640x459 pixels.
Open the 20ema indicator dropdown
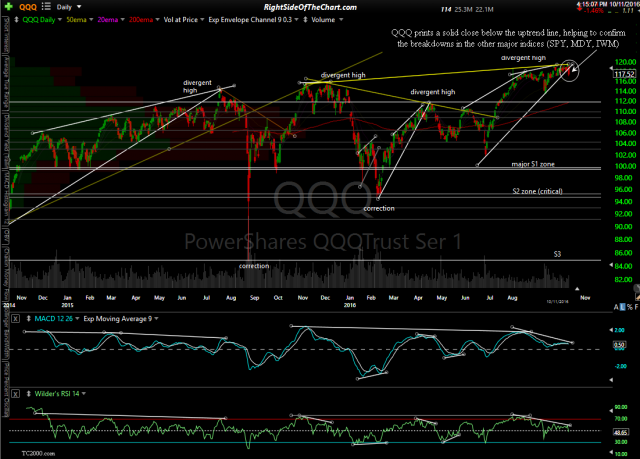122,20
